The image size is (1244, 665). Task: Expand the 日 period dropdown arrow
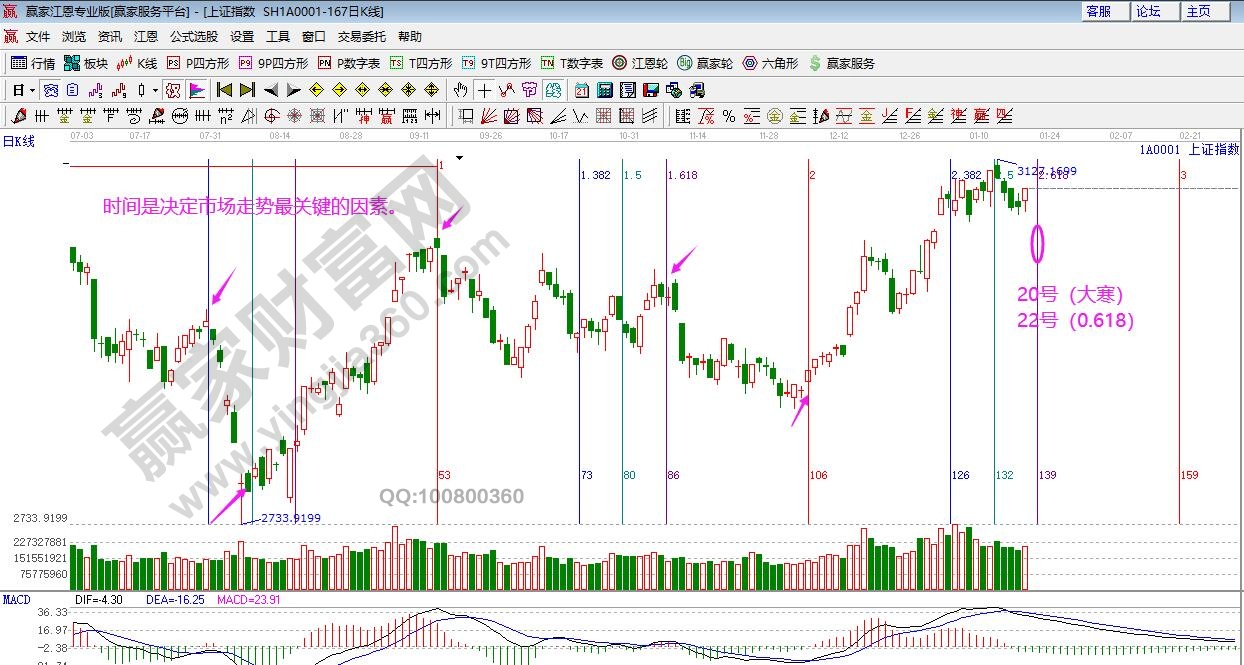point(32,90)
